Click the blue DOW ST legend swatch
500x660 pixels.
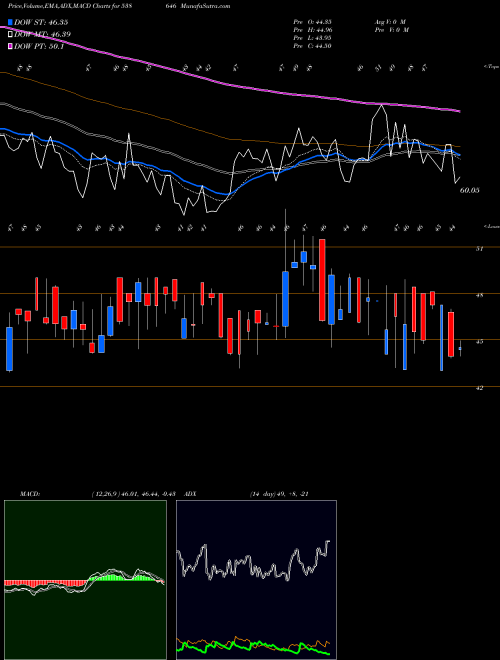pos(11,22)
